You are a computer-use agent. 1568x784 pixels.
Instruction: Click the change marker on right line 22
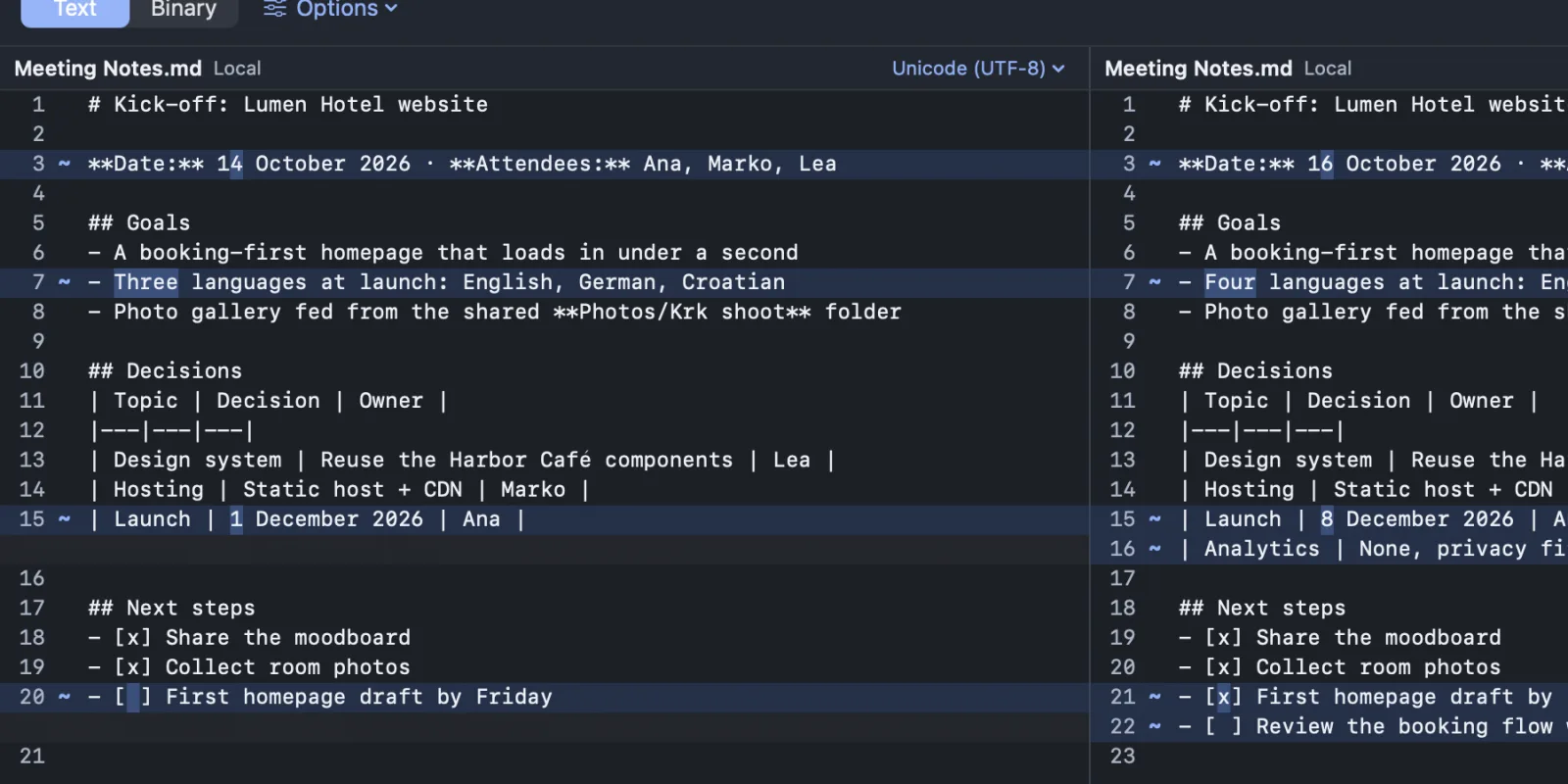[1155, 726]
